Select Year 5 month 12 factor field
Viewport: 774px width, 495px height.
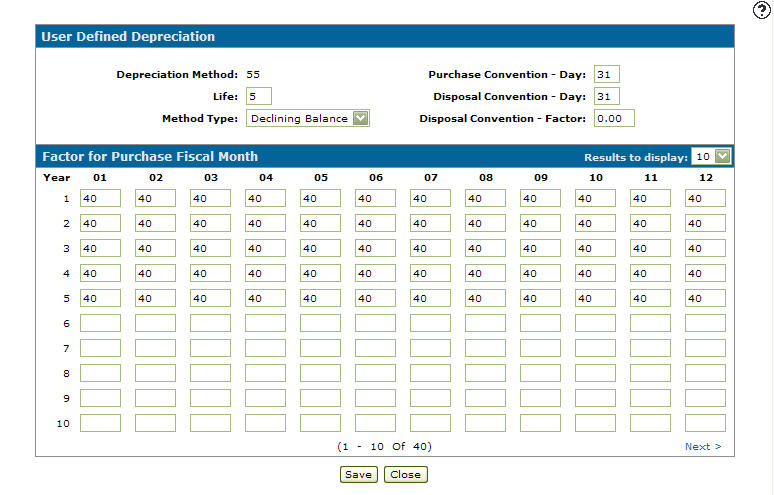tap(705, 298)
